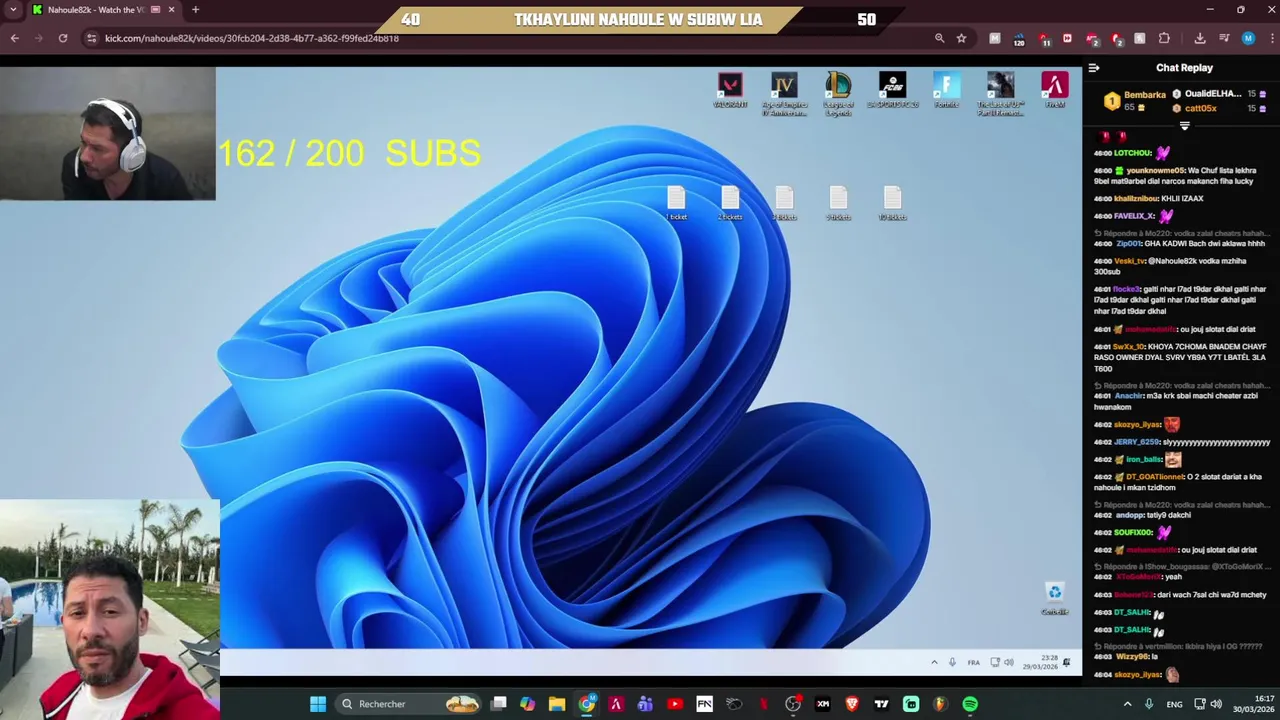Click username khalilznibou in chat
This screenshot has height=720, width=1280.
pyautogui.click(x=1136, y=199)
